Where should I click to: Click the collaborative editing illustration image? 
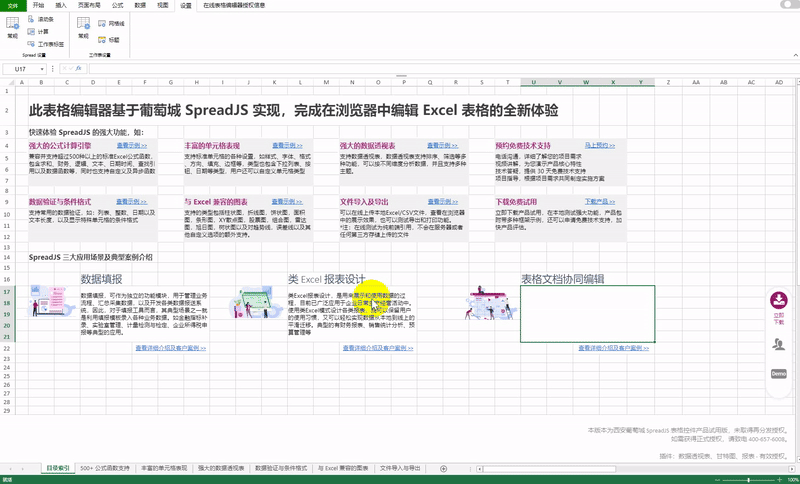pyautogui.click(x=489, y=302)
